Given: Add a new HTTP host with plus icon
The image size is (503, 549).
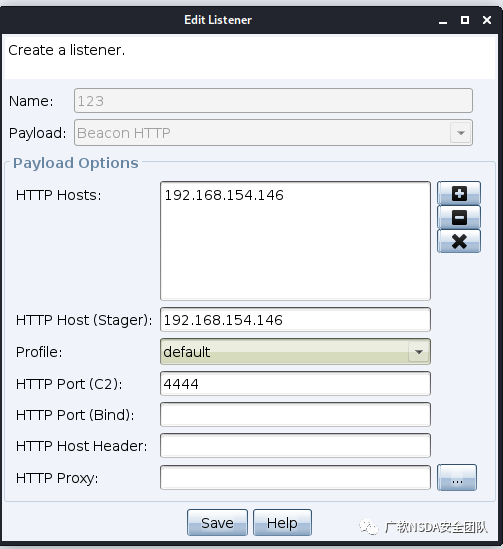Looking at the screenshot, I should 459,193.
